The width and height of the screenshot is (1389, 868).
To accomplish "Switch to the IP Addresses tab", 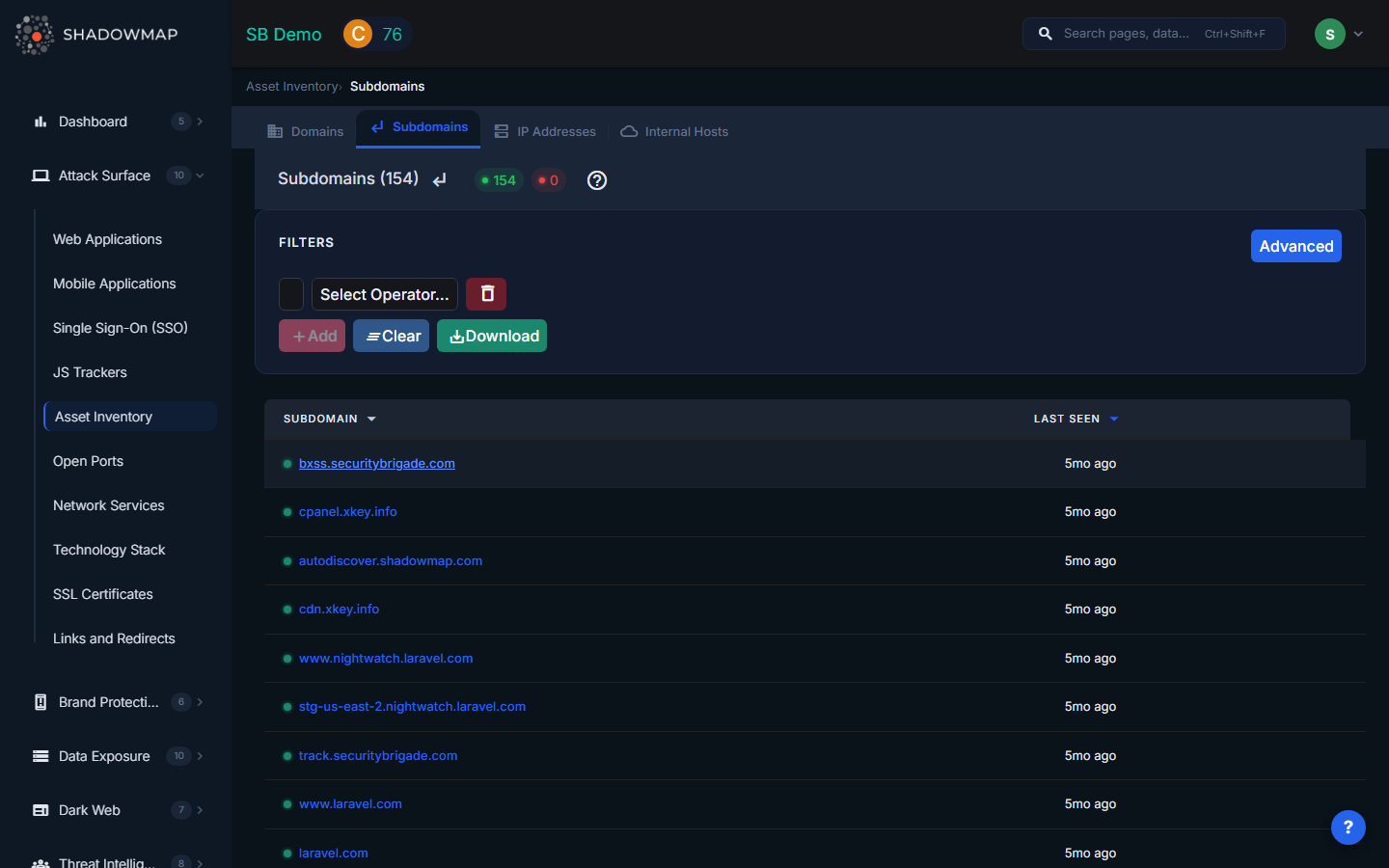I will 545,131.
